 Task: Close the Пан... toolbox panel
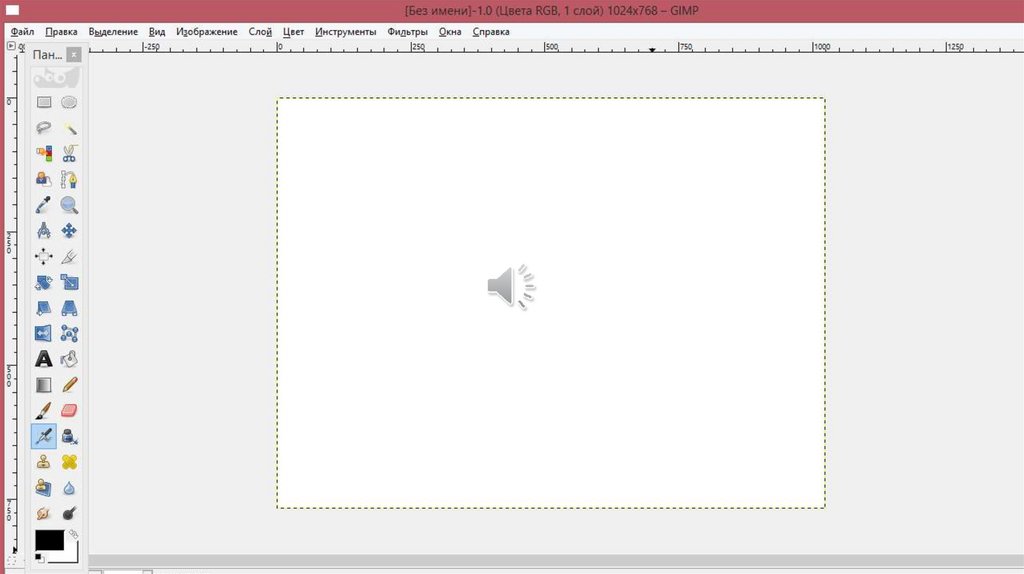(73, 55)
